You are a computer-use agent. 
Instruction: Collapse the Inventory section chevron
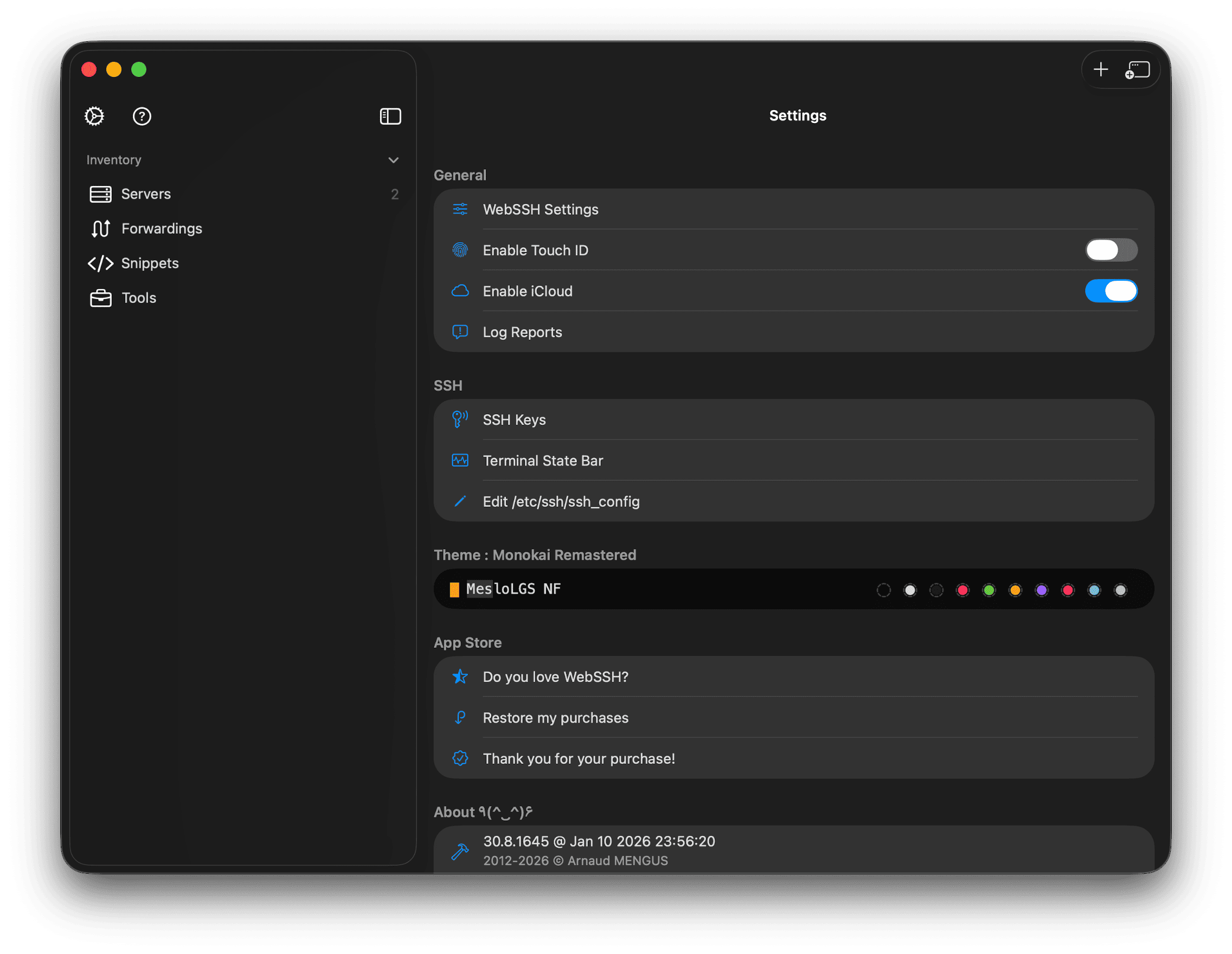pos(393,160)
